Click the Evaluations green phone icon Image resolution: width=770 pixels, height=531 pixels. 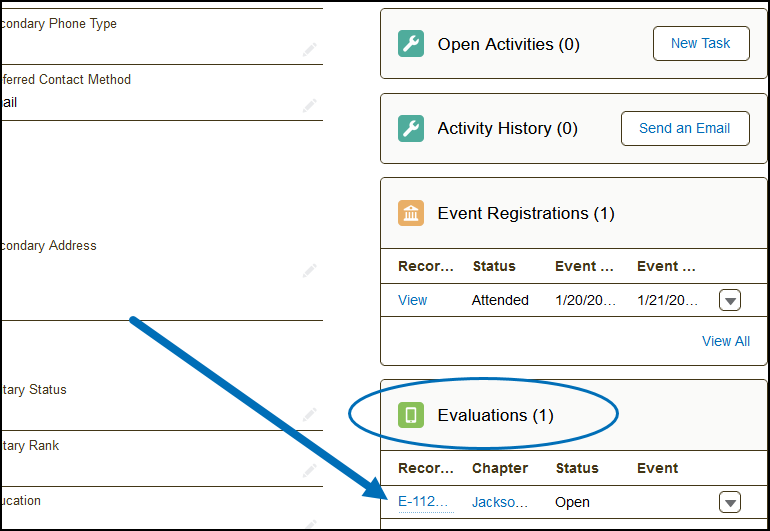[411, 415]
